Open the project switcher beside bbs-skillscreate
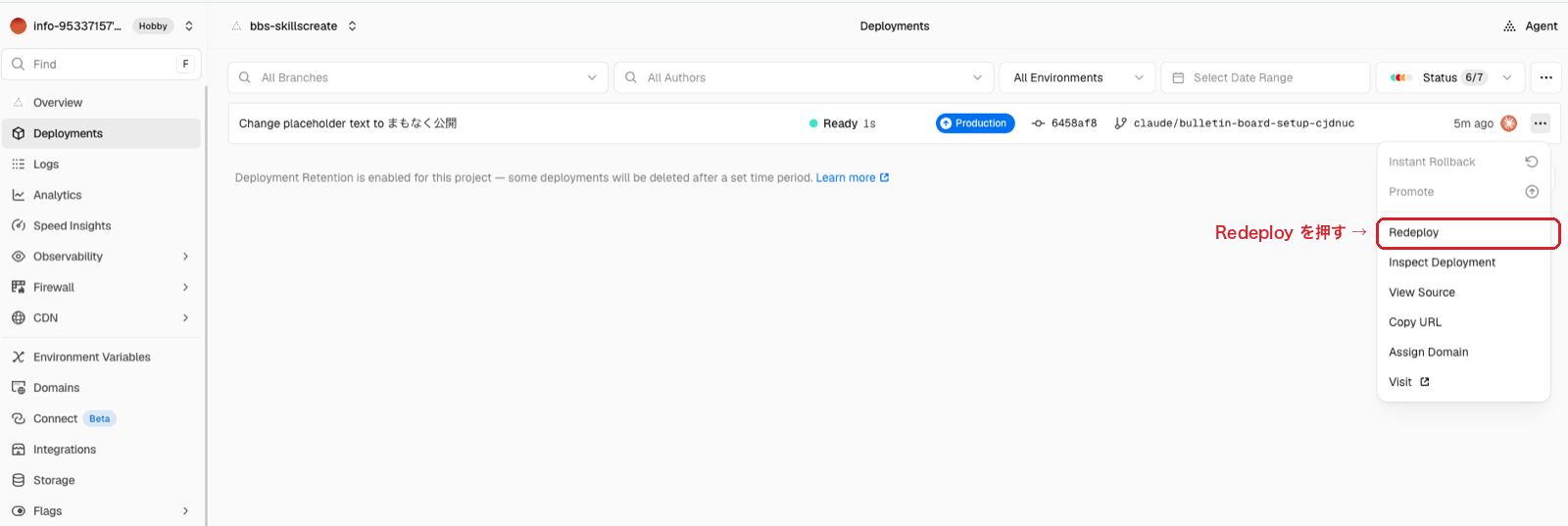Screen dimensions: 1568x526 tap(352, 26)
